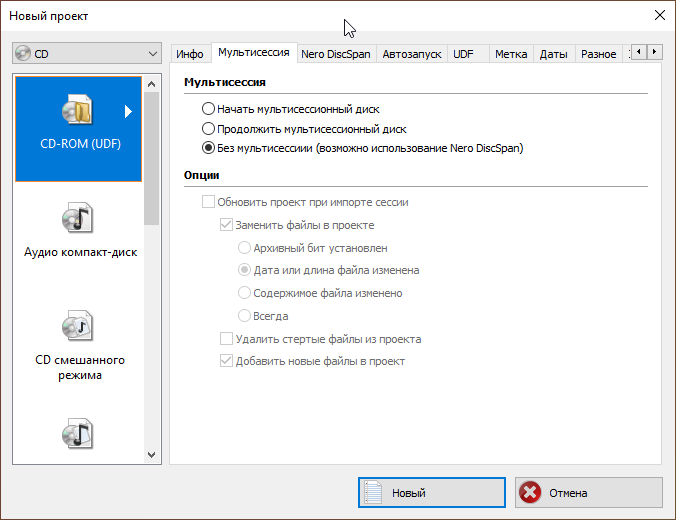Click the disc icon in the CD combo box
The height and width of the screenshot is (520, 676).
coord(23,53)
